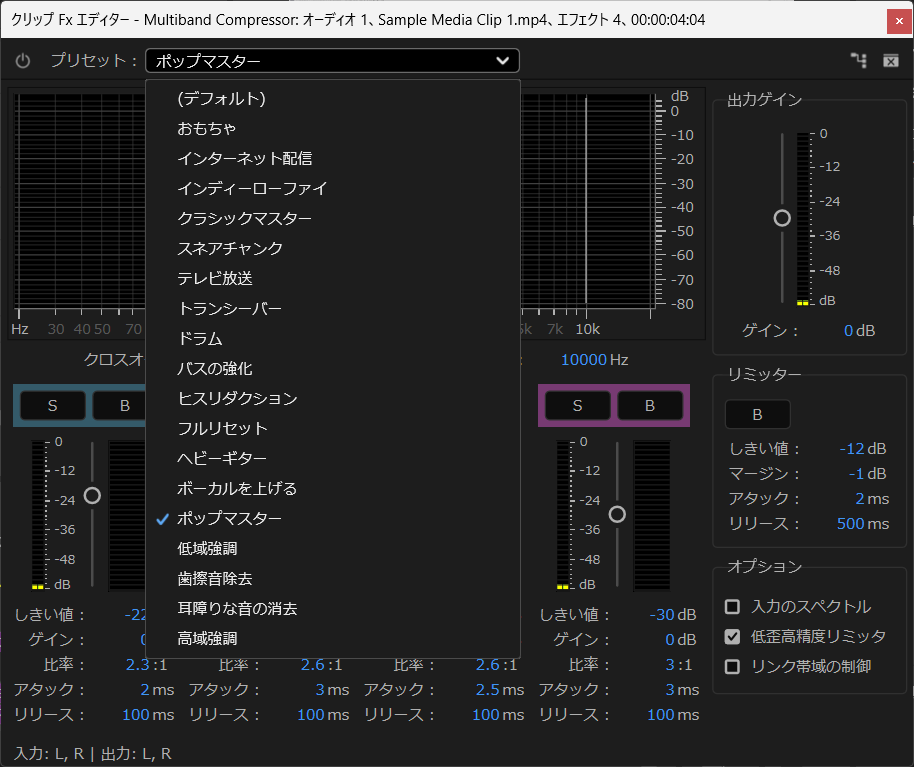The width and height of the screenshot is (914, 767).
Task: Pick the ボーカルを上げる preset
Action: [237, 489]
